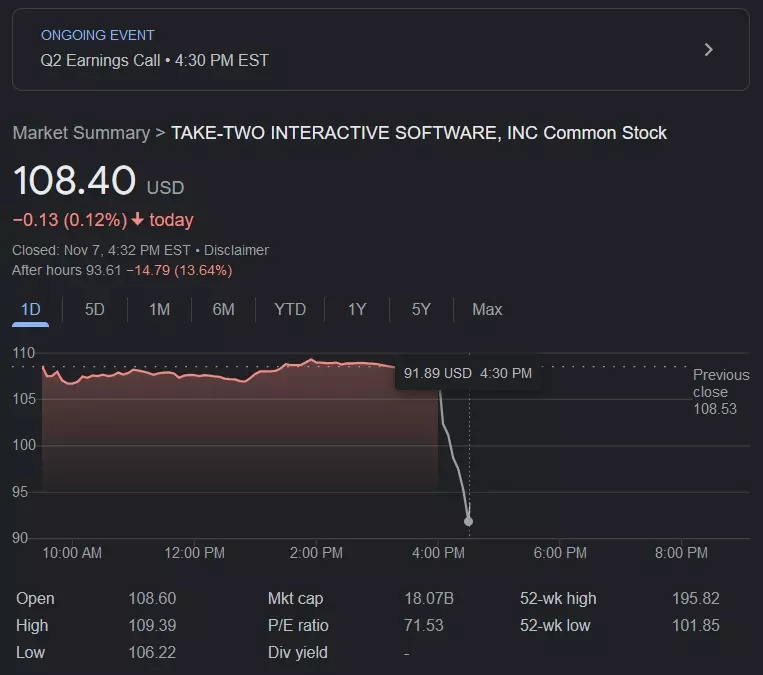Image resolution: width=763 pixels, height=675 pixels.
Task: Click the 100 y-axis price label
Action: tap(24, 445)
